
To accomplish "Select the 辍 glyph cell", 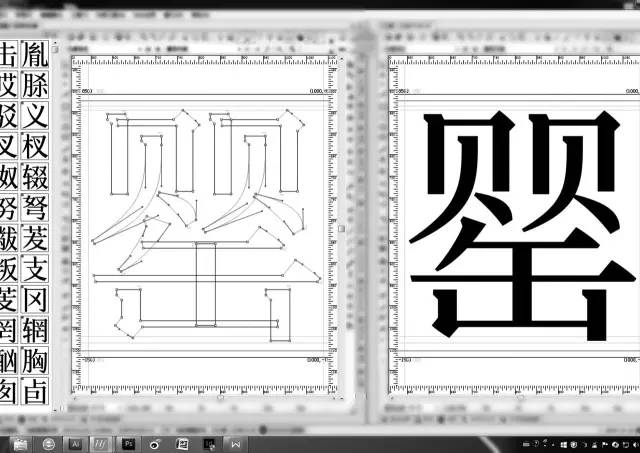I will [35, 177].
